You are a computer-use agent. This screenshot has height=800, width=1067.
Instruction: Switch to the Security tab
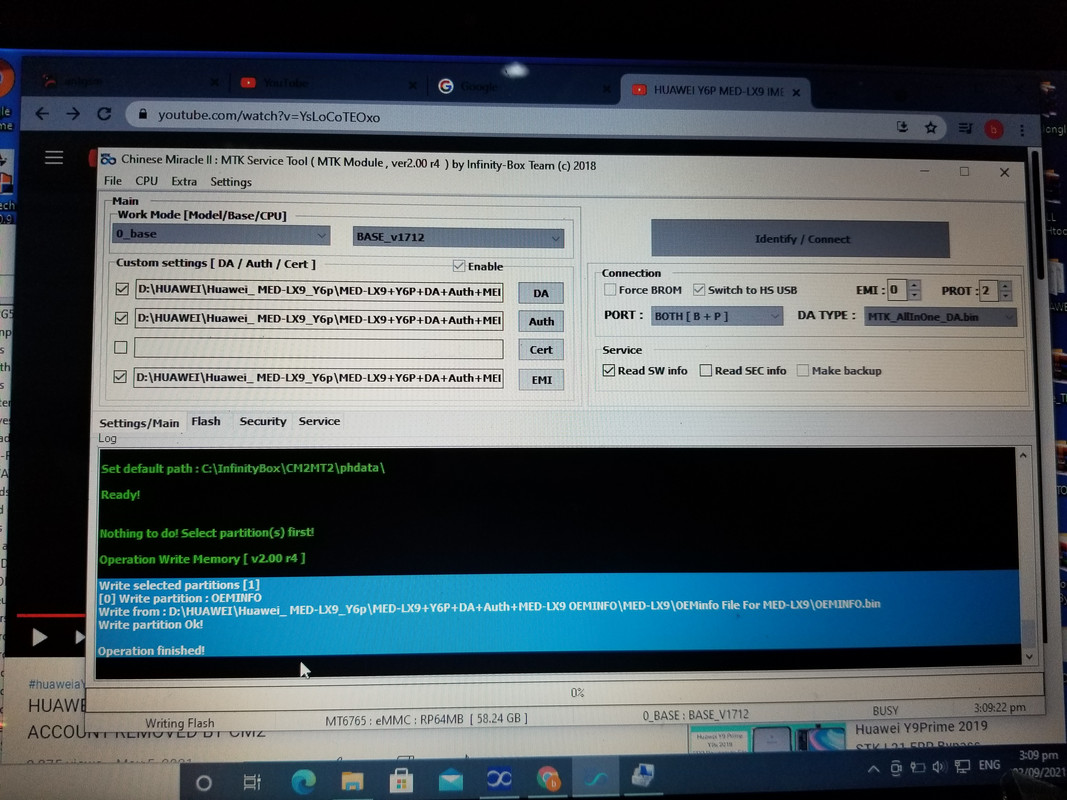click(263, 421)
